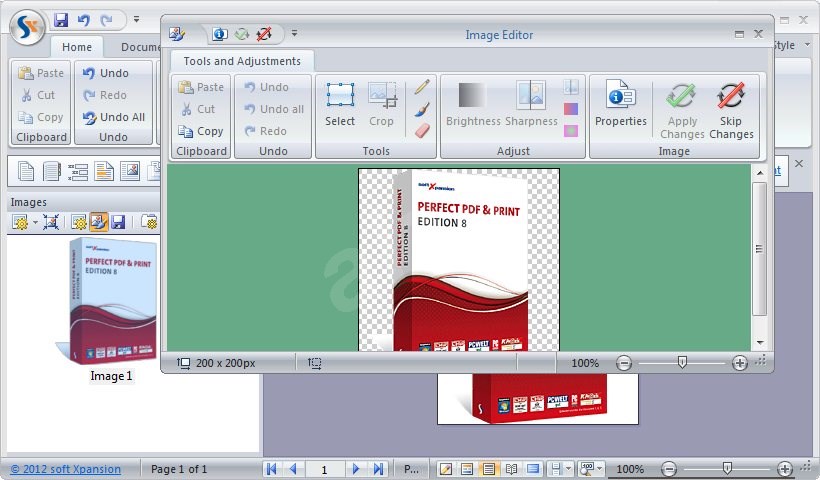Click the P... button in status bar
This screenshot has width=820, height=480.
(411, 469)
